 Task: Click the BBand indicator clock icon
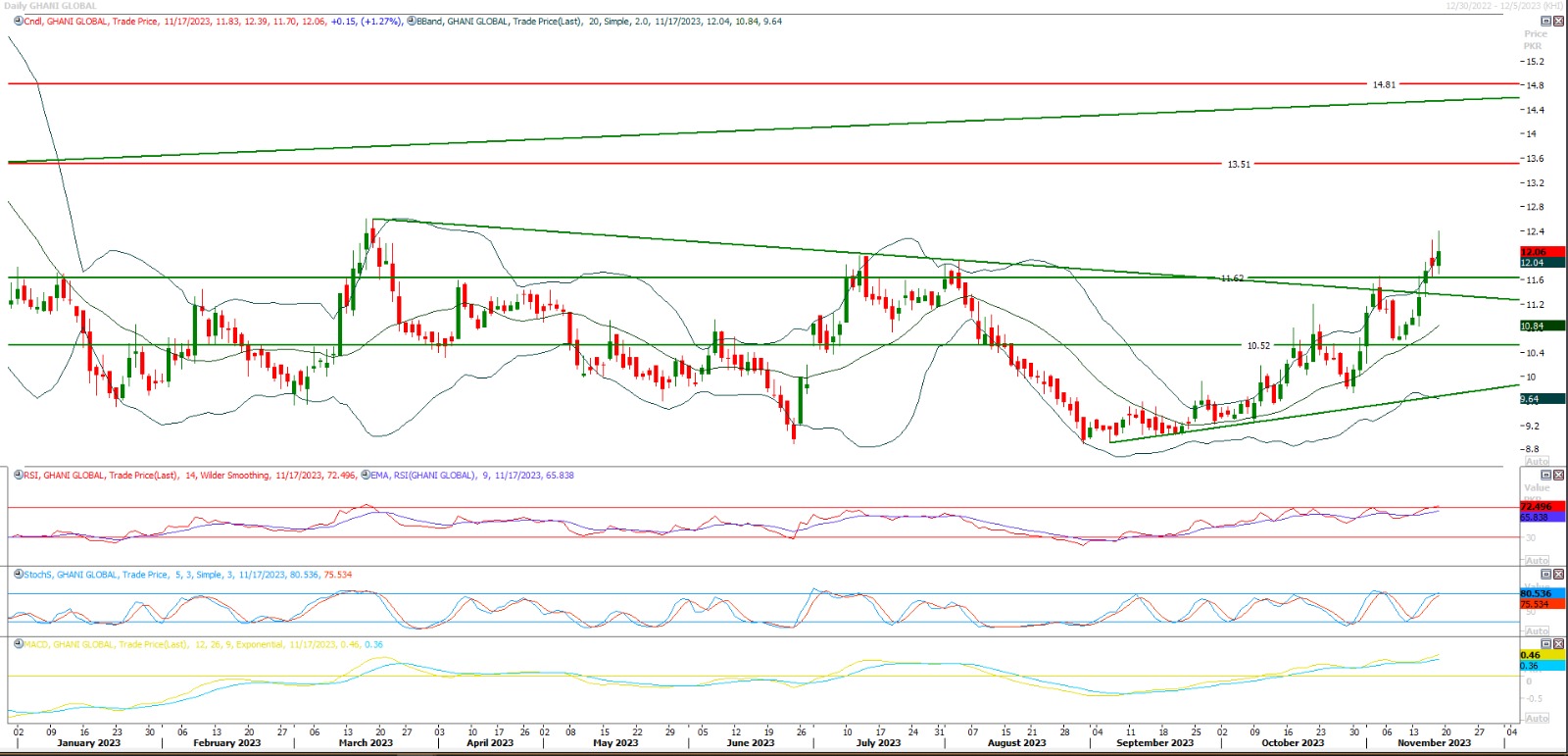411,21
